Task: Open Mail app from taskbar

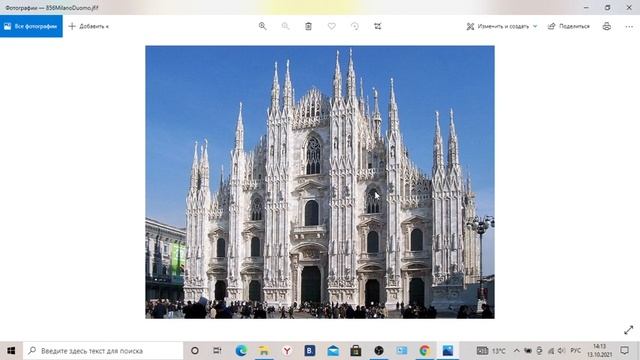Action: (333, 351)
